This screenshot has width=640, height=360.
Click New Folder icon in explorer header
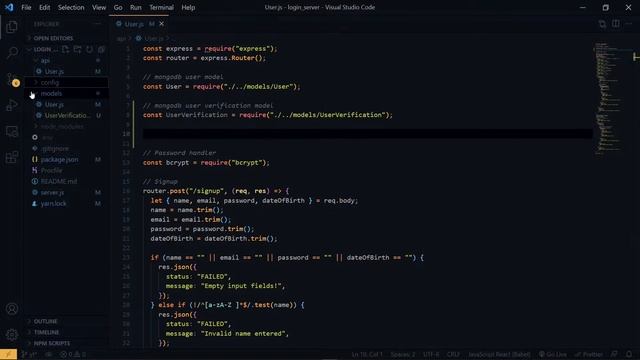pos(77,49)
